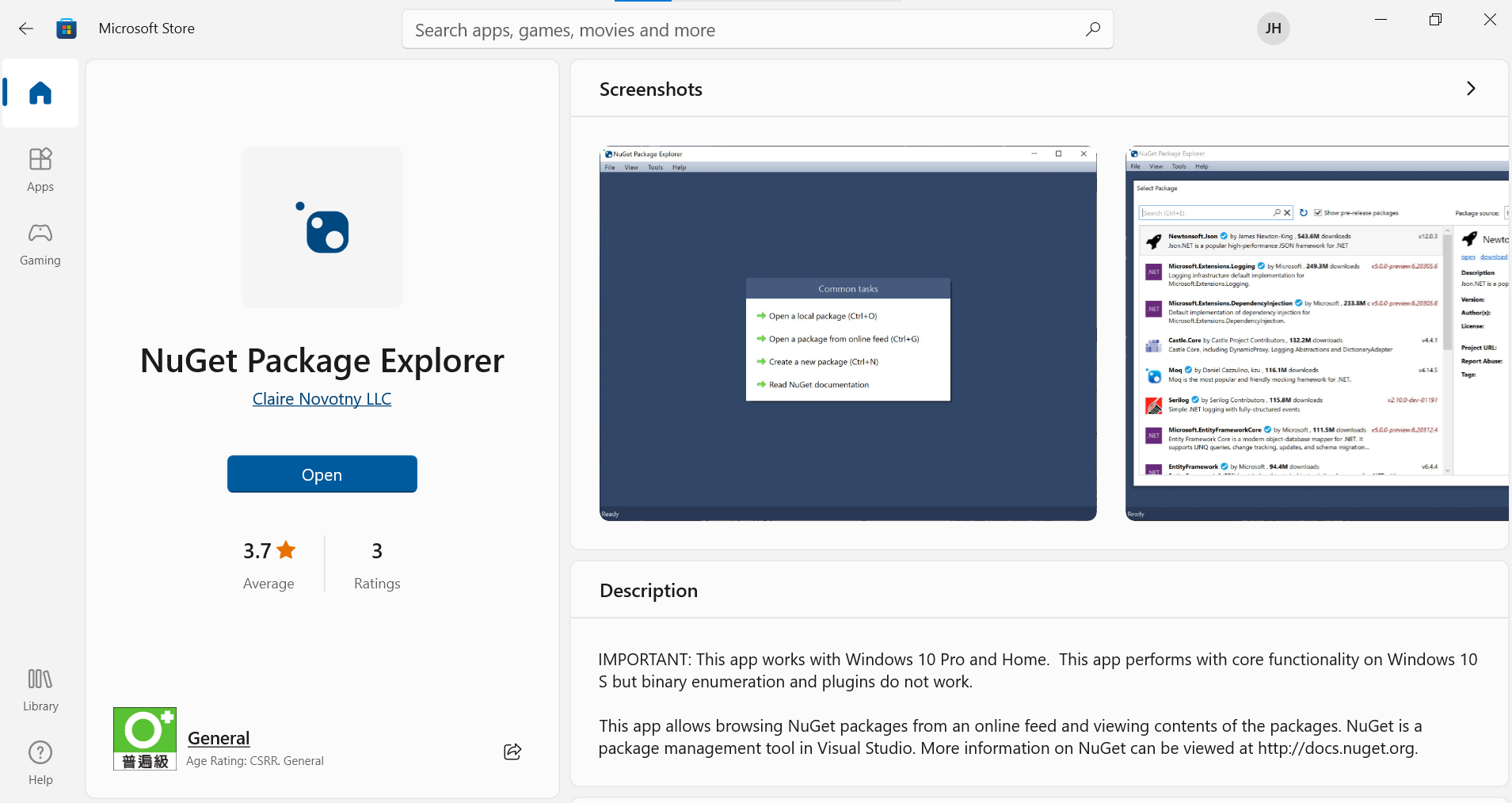Open the first screenshot preview

click(x=847, y=333)
